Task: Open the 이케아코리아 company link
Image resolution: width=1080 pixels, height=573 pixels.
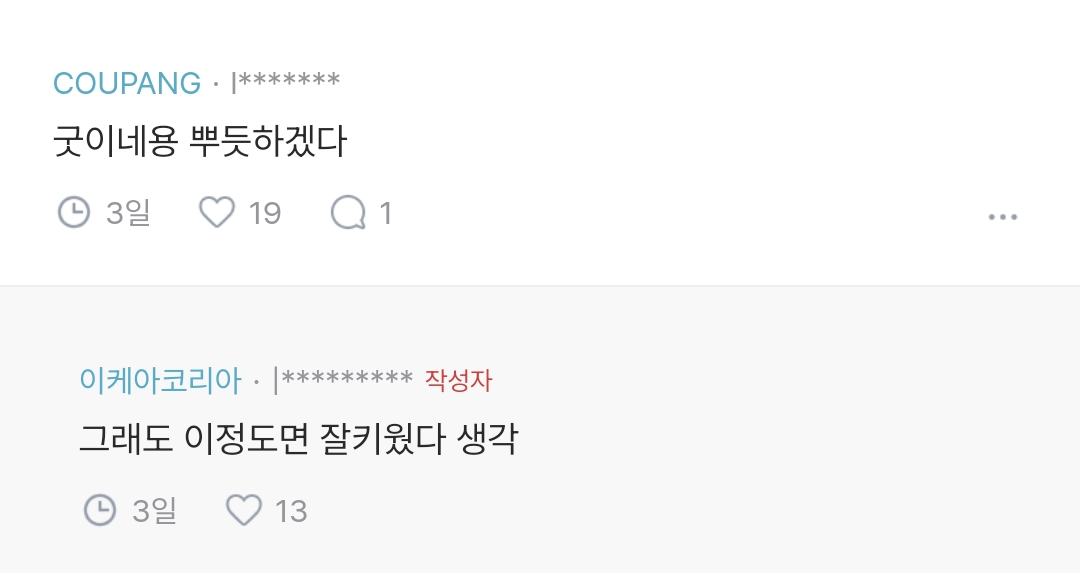Action: click(x=160, y=380)
